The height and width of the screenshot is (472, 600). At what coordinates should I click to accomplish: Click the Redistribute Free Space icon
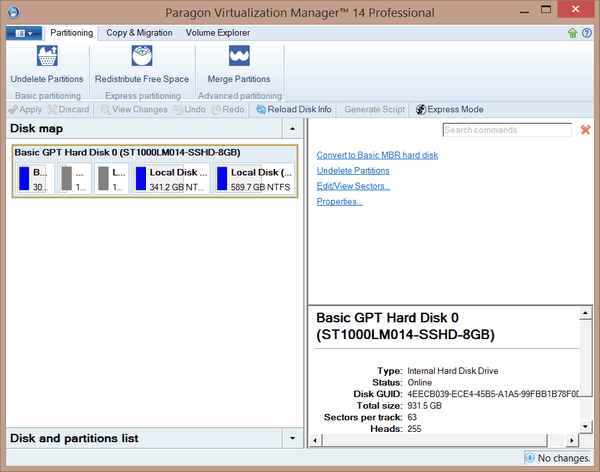(x=142, y=56)
